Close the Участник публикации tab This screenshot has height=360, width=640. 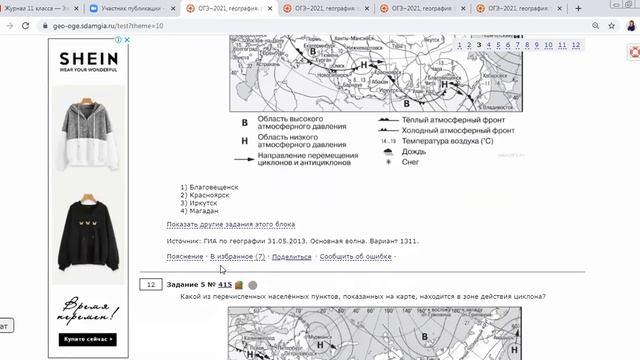coord(173,8)
